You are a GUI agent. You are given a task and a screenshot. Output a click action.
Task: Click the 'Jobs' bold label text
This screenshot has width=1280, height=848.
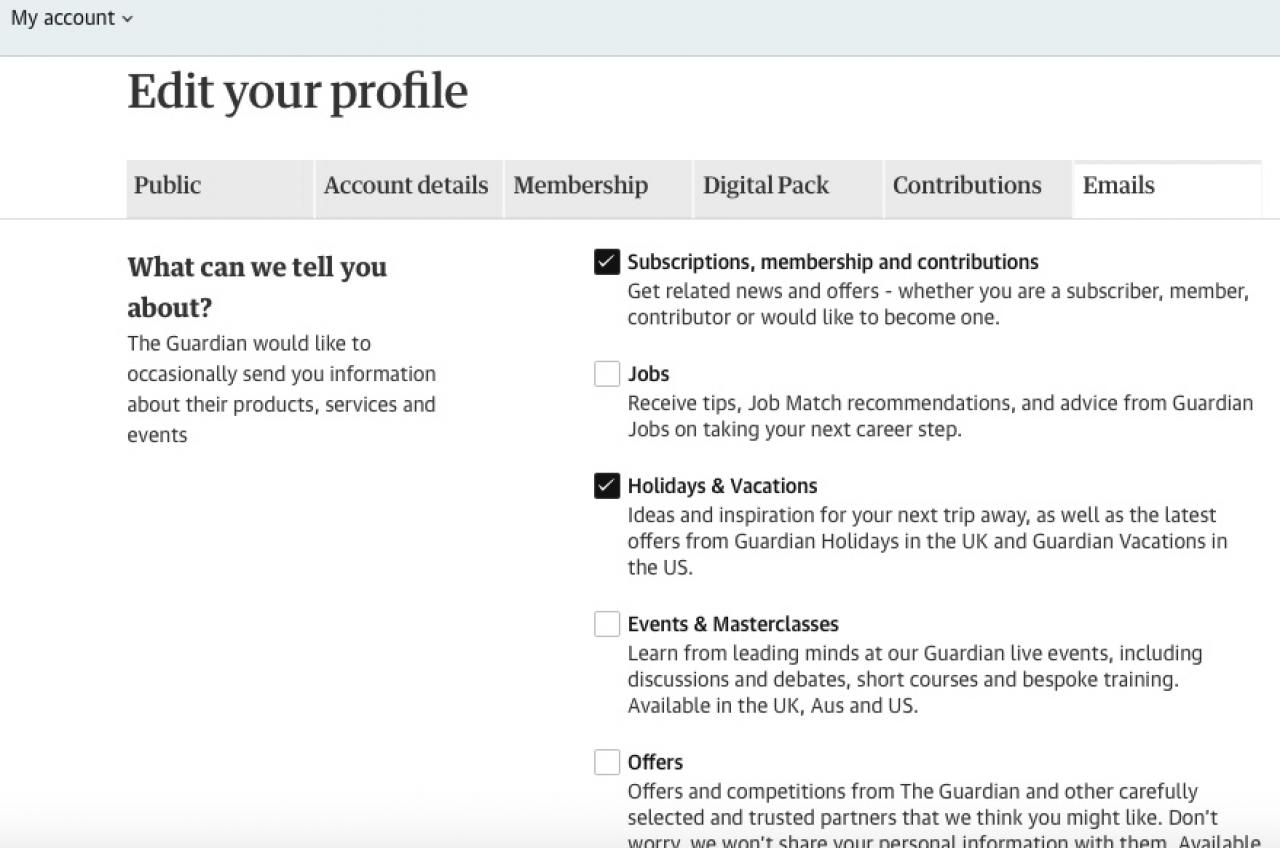[x=648, y=374]
